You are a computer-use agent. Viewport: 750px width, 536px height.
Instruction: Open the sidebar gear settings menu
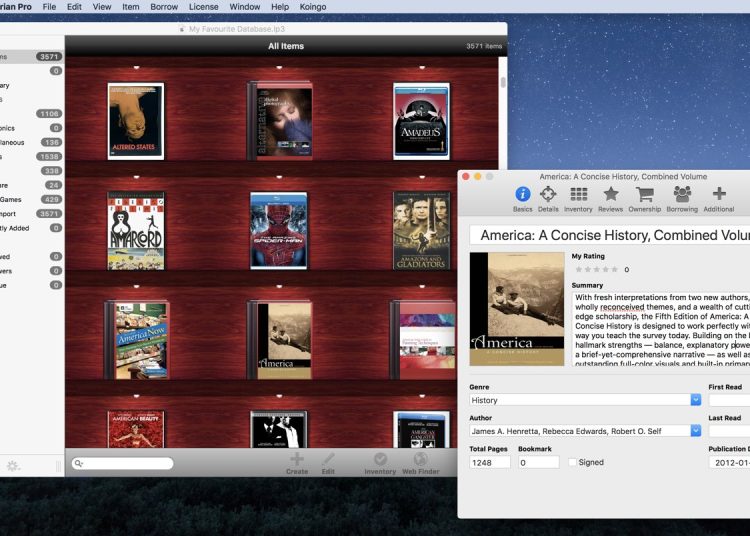click(x=13, y=466)
